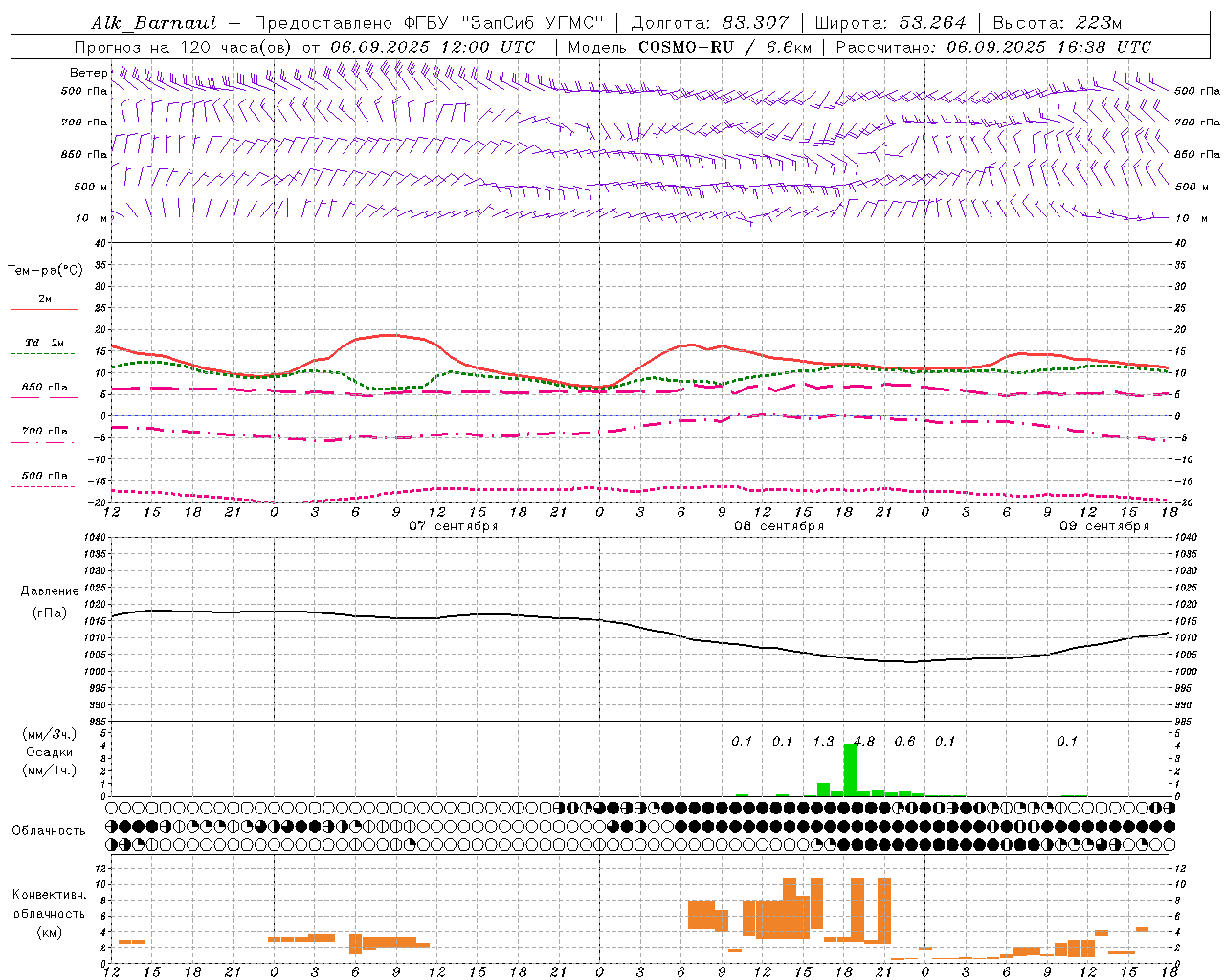Screen dimensions: 1225x980
Task: Click the 1.3 precipitation value
Action: (x=823, y=742)
